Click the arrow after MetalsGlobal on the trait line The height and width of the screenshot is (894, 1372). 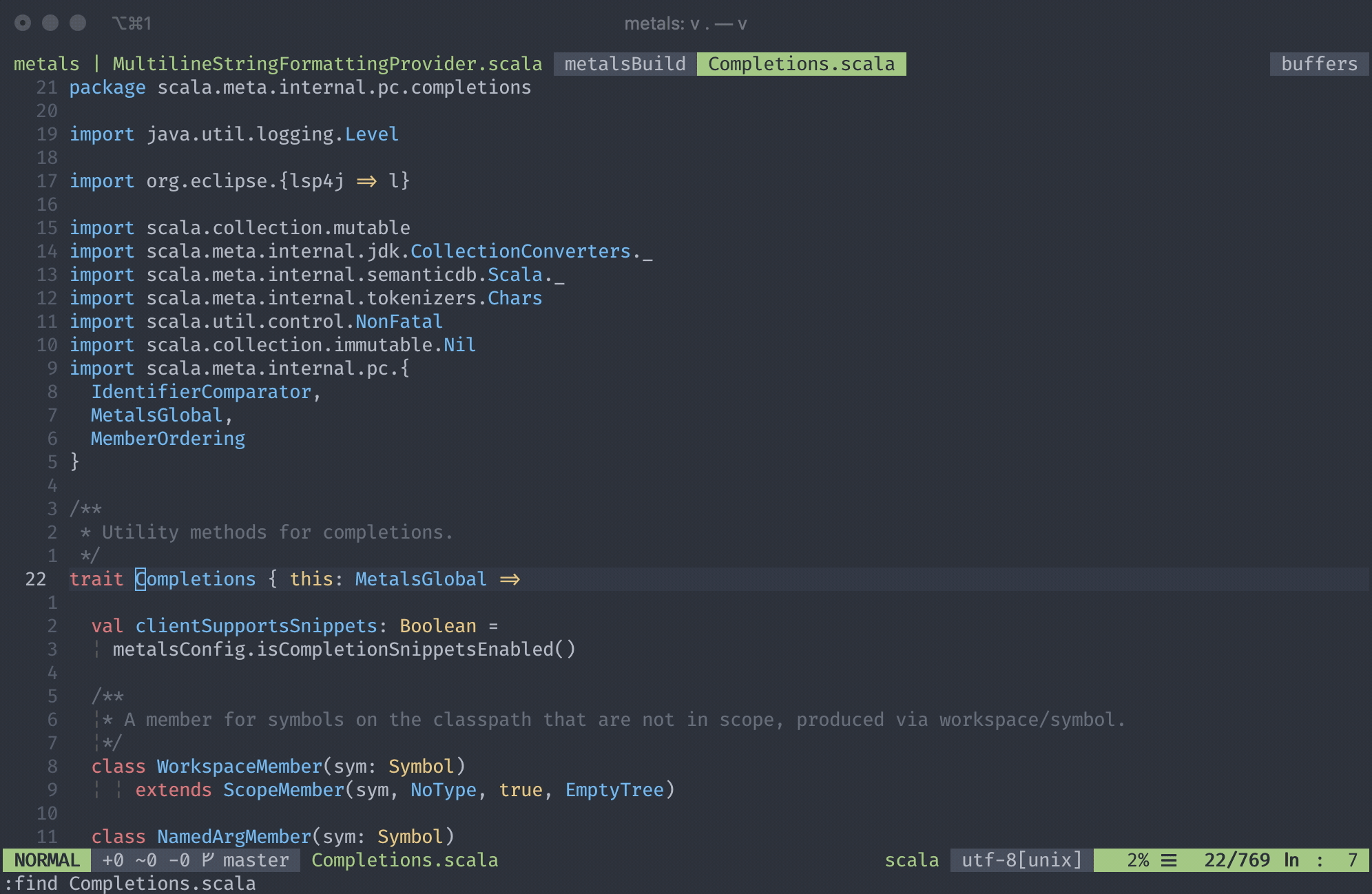[x=510, y=579]
